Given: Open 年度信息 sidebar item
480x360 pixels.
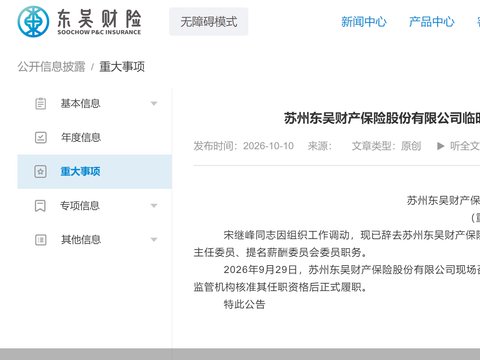Looking at the screenshot, I should [x=81, y=137].
